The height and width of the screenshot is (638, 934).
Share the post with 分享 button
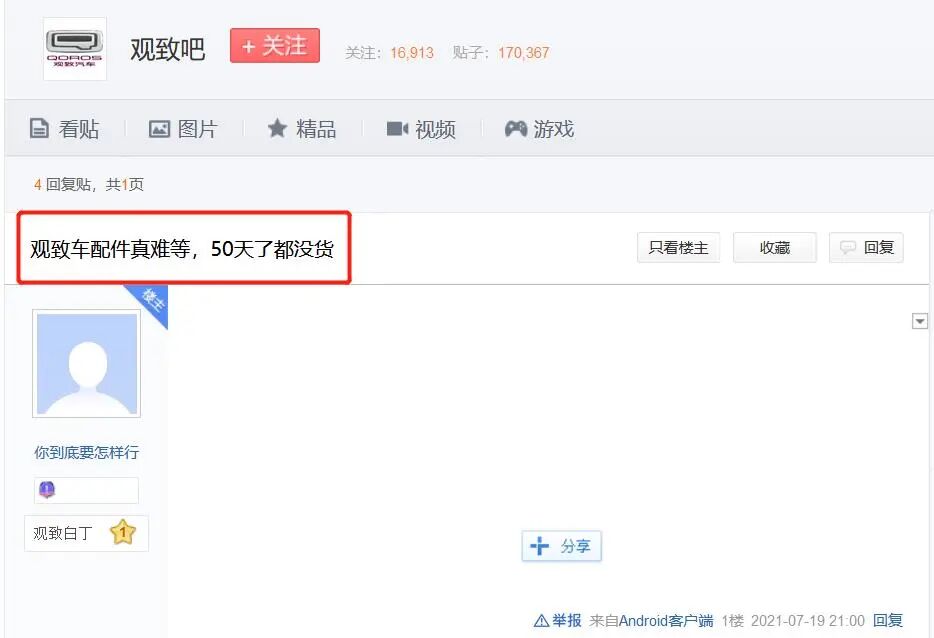tap(561, 546)
